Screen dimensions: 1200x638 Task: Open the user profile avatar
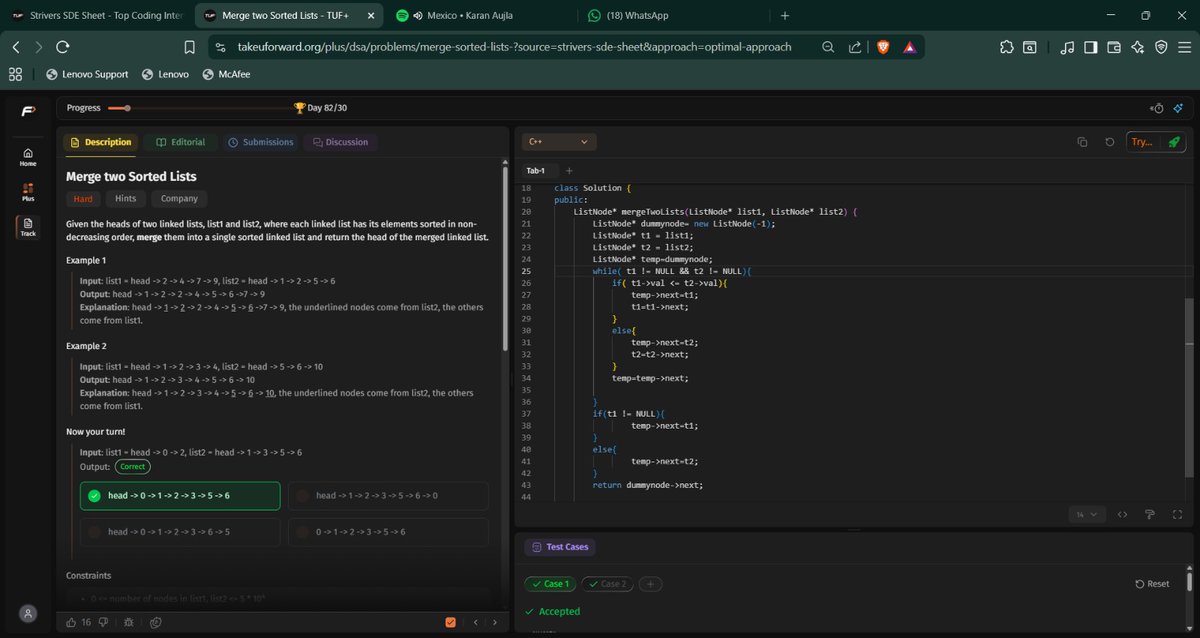click(28, 613)
